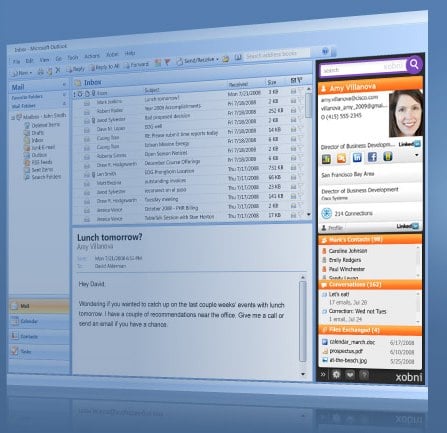Click the Forward button
The width and height of the screenshot is (447, 433).
click(137, 65)
